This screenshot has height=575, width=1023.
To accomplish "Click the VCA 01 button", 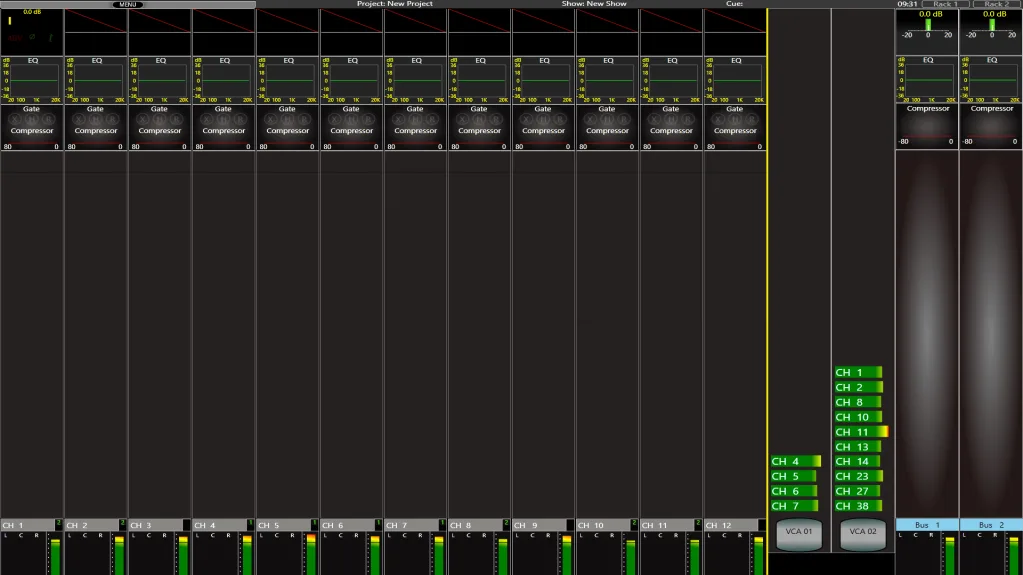I will pos(799,535).
